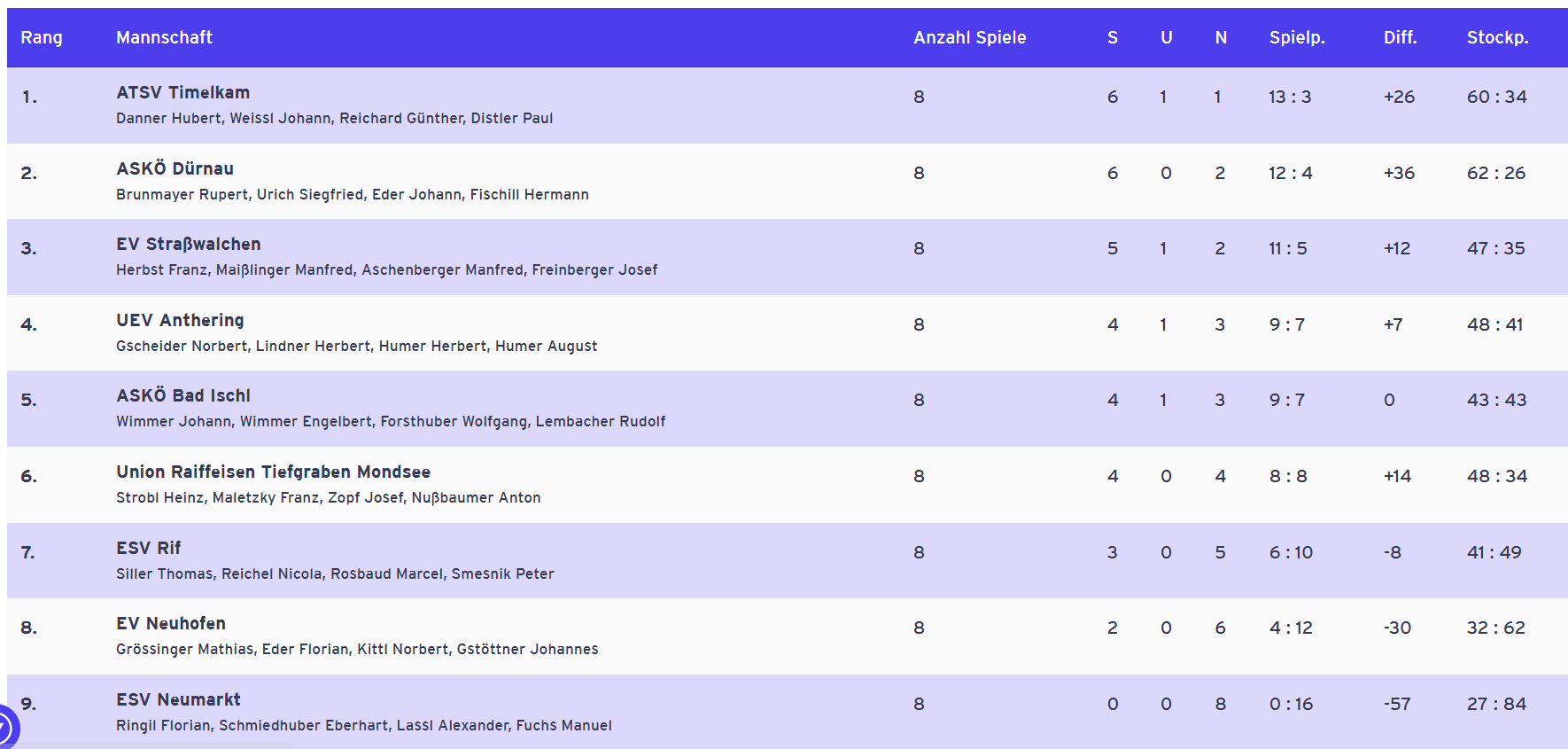Click the 60 : 34 Stockpunkte value

pyautogui.click(x=1496, y=97)
